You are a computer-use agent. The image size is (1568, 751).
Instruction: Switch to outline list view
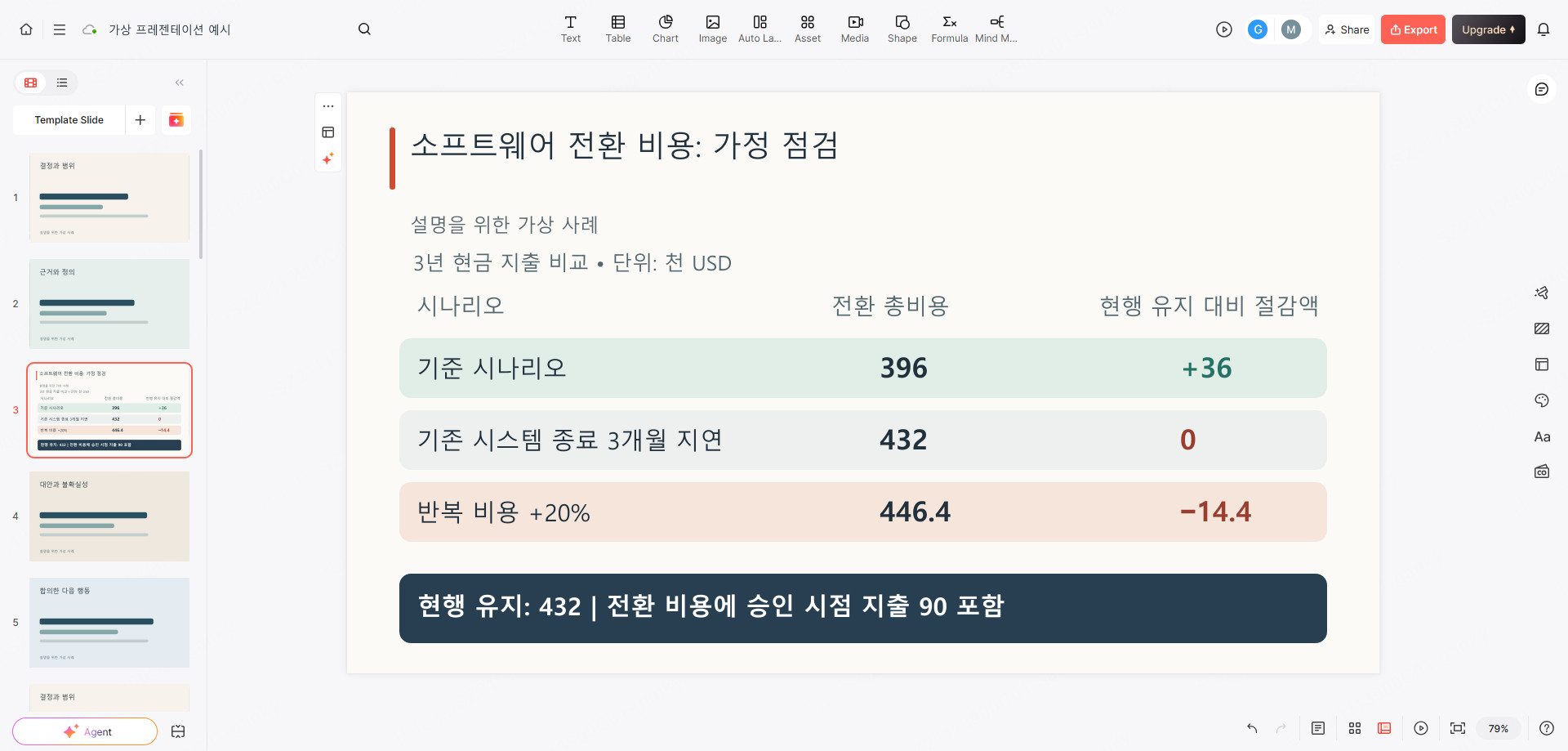pyautogui.click(x=62, y=83)
